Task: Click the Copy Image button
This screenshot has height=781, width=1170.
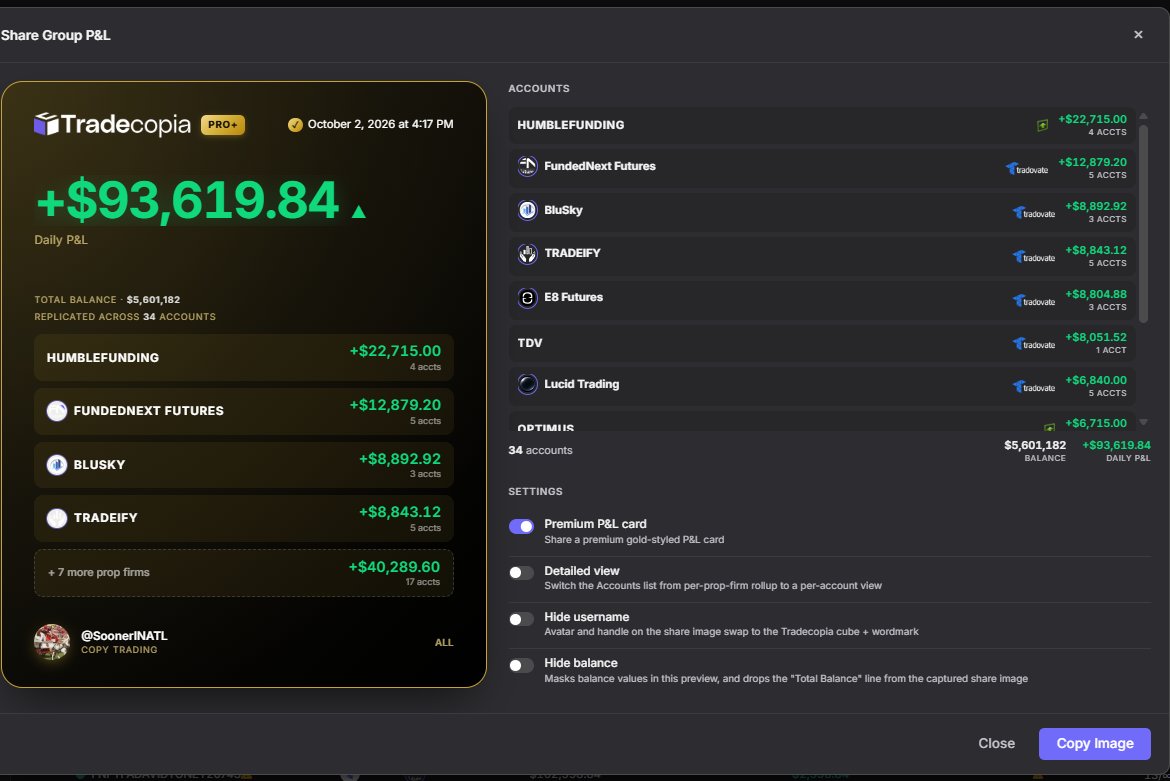Action: tap(1095, 744)
